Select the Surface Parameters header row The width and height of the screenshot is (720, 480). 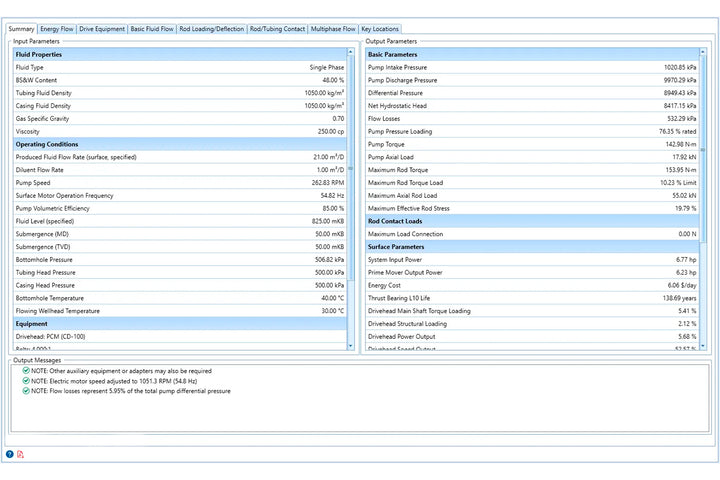(x=532, y=247)
